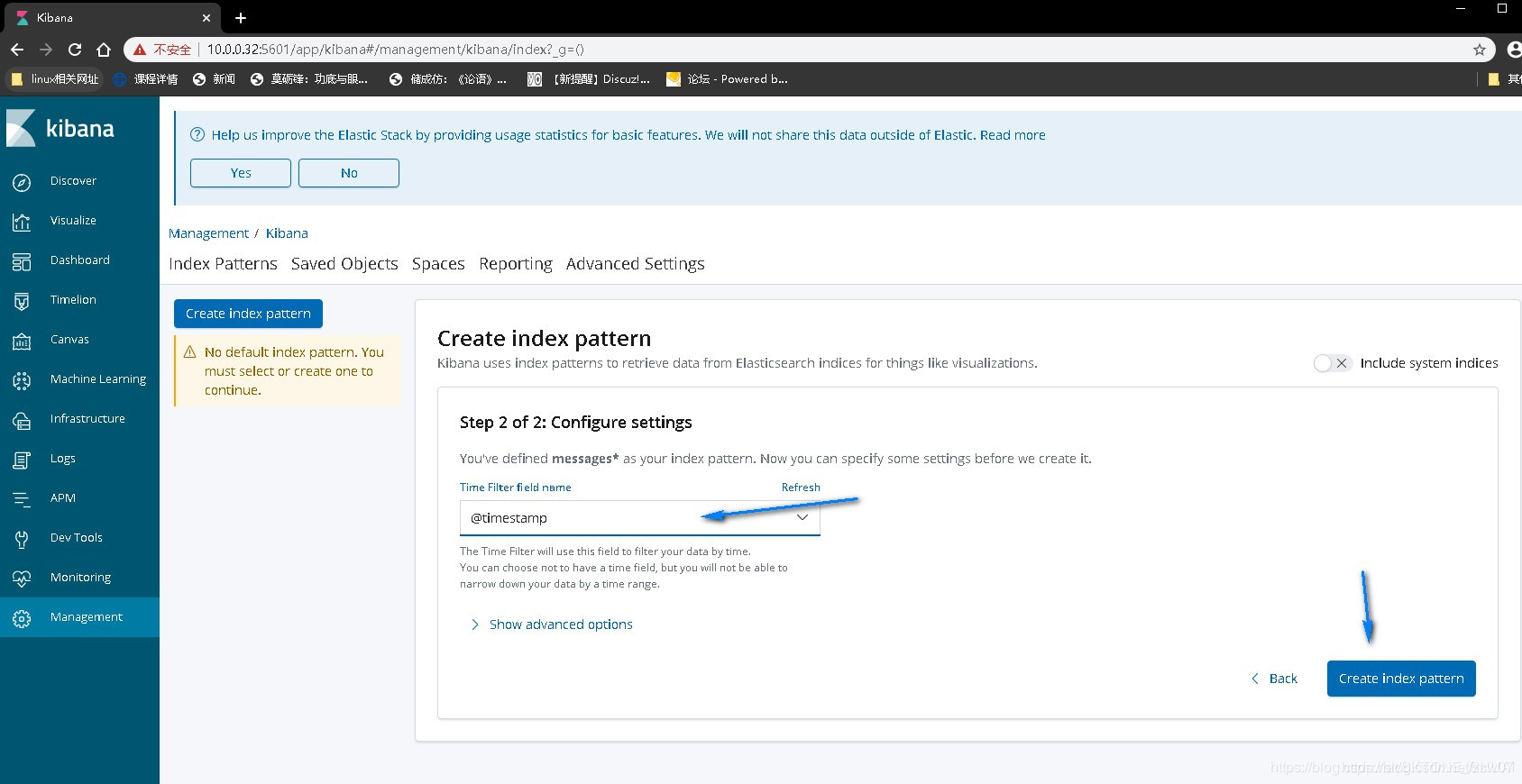Open 课程详情 bookmark
This screenshot has width=1522, height=784.
(146, 79)
